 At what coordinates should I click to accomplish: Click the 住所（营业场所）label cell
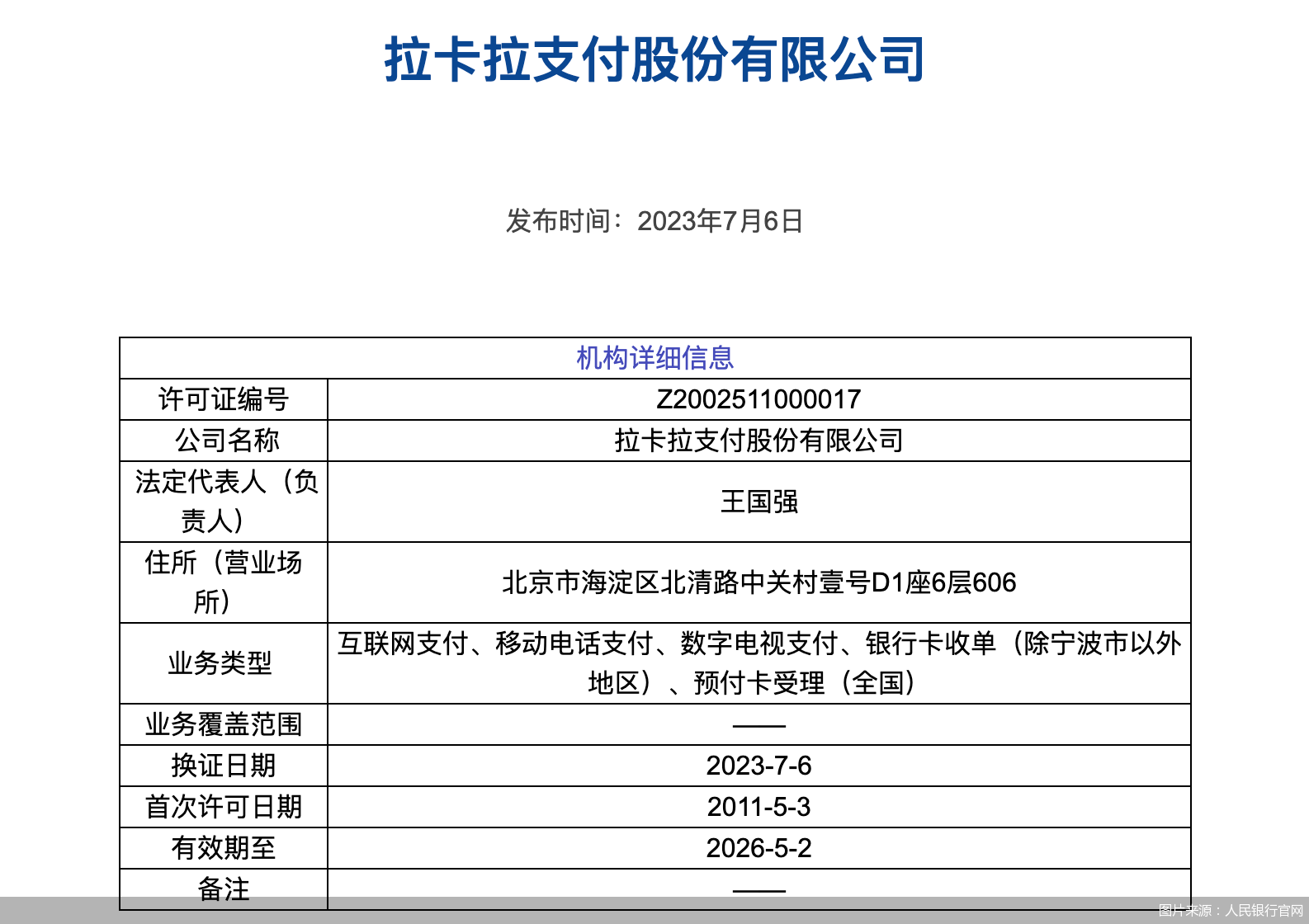[x=224, y=582]
